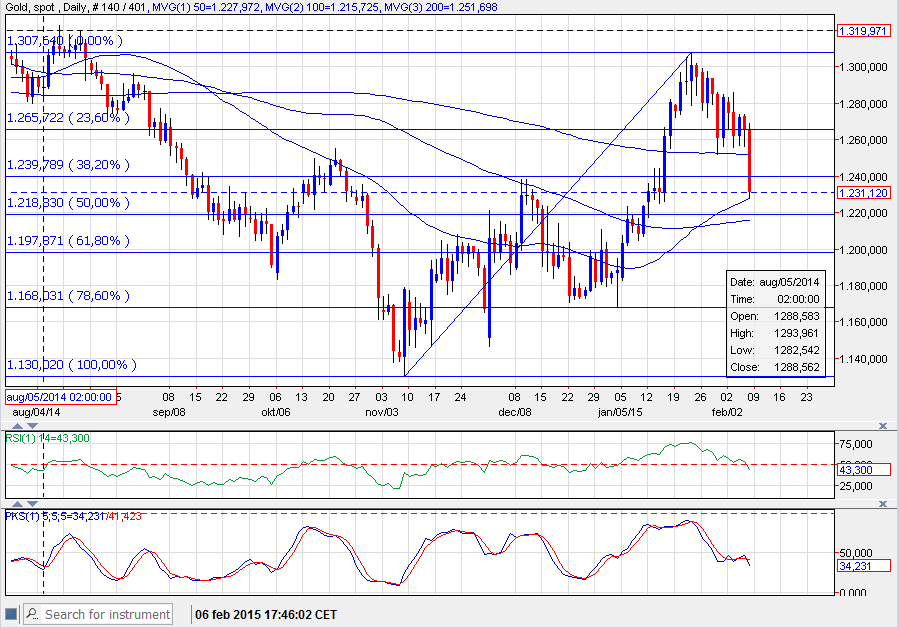Click the Open/High/Low/Close data box

tap(776, 324)
